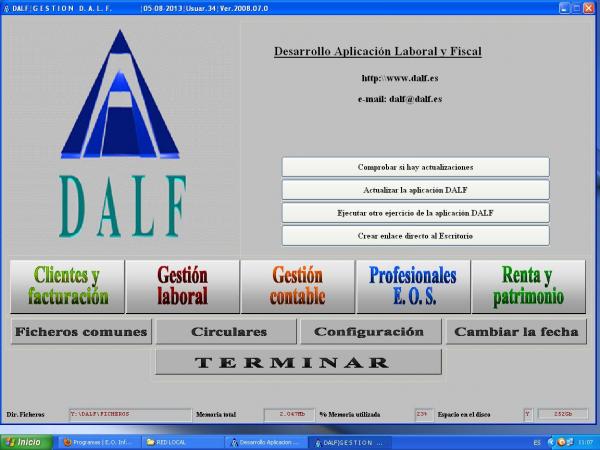
Task: Switch to Desarrollo Aplicacion taskbar window
Action: point(265,443)
